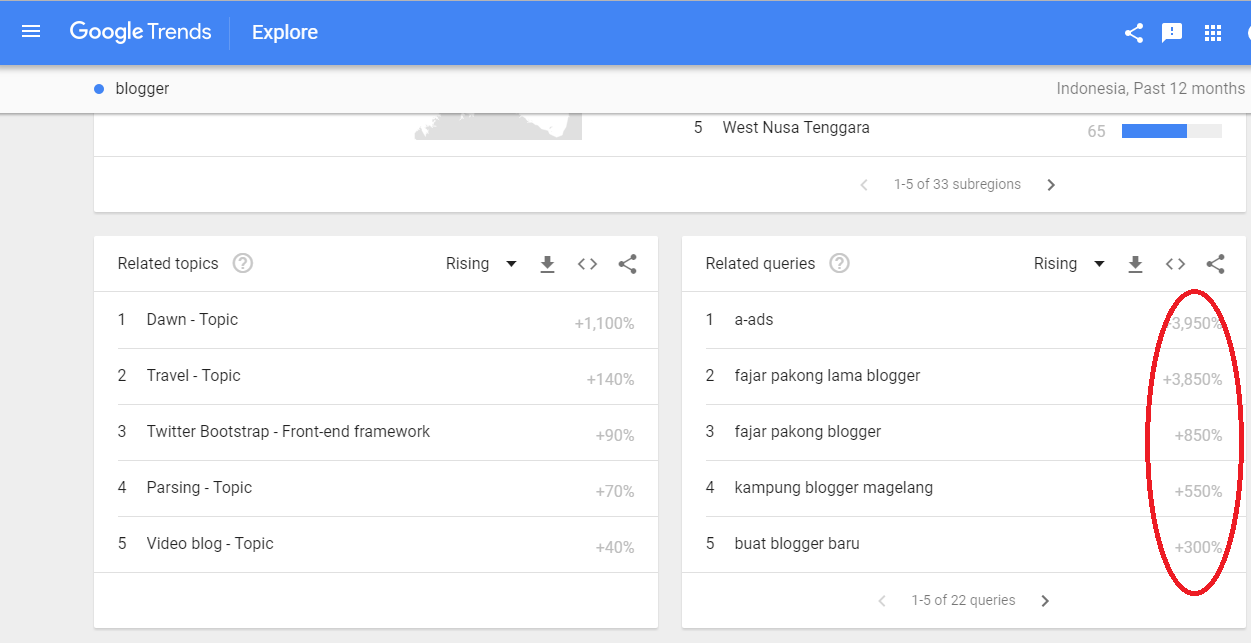This screenshot has width=1251, height=643.
Task: Share the Related queries card
Action: coord(1215,264)
